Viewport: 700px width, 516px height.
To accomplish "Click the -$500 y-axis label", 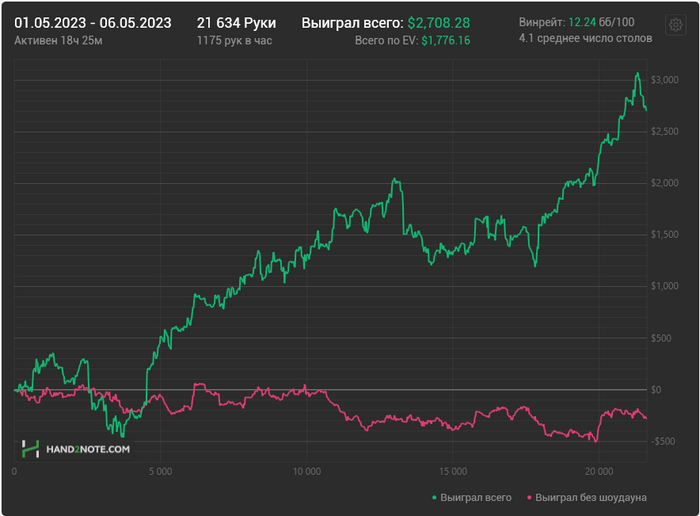I will [x=662, y=441].
